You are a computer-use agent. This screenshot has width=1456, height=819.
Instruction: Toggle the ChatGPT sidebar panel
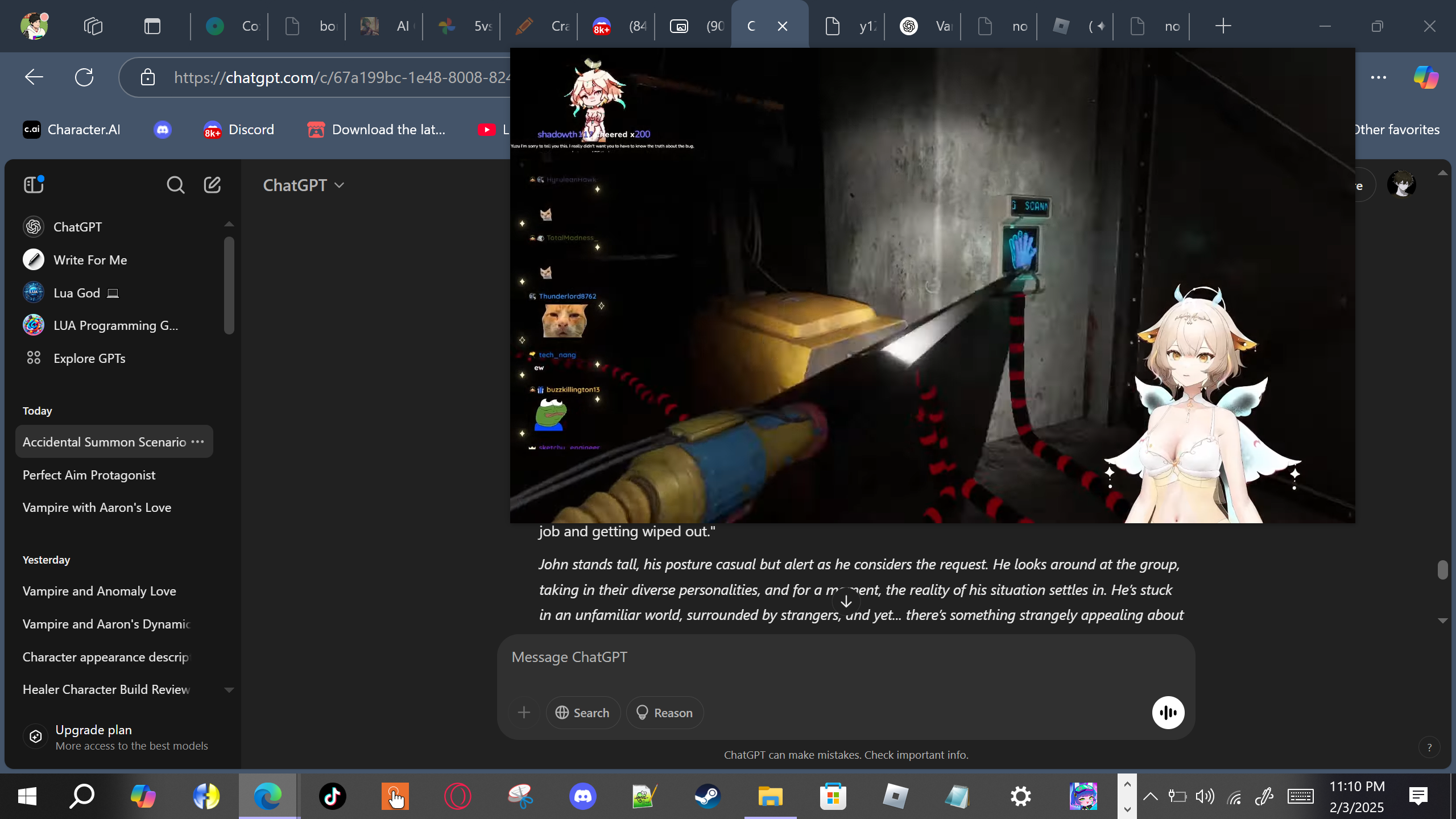pyautogui.click(x=34, y=185)
